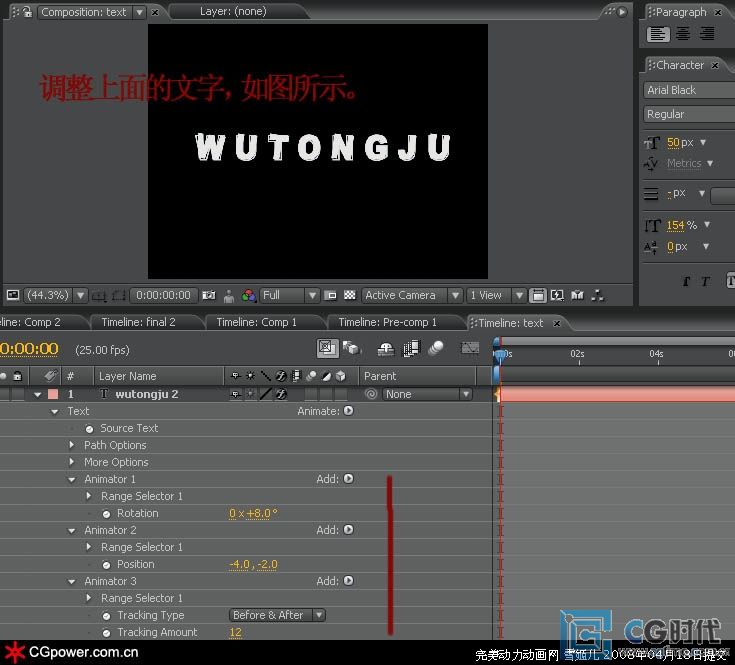Toggle lock on Composition viewer panel
The image size is (735, 665).
(x=28, y=12)
